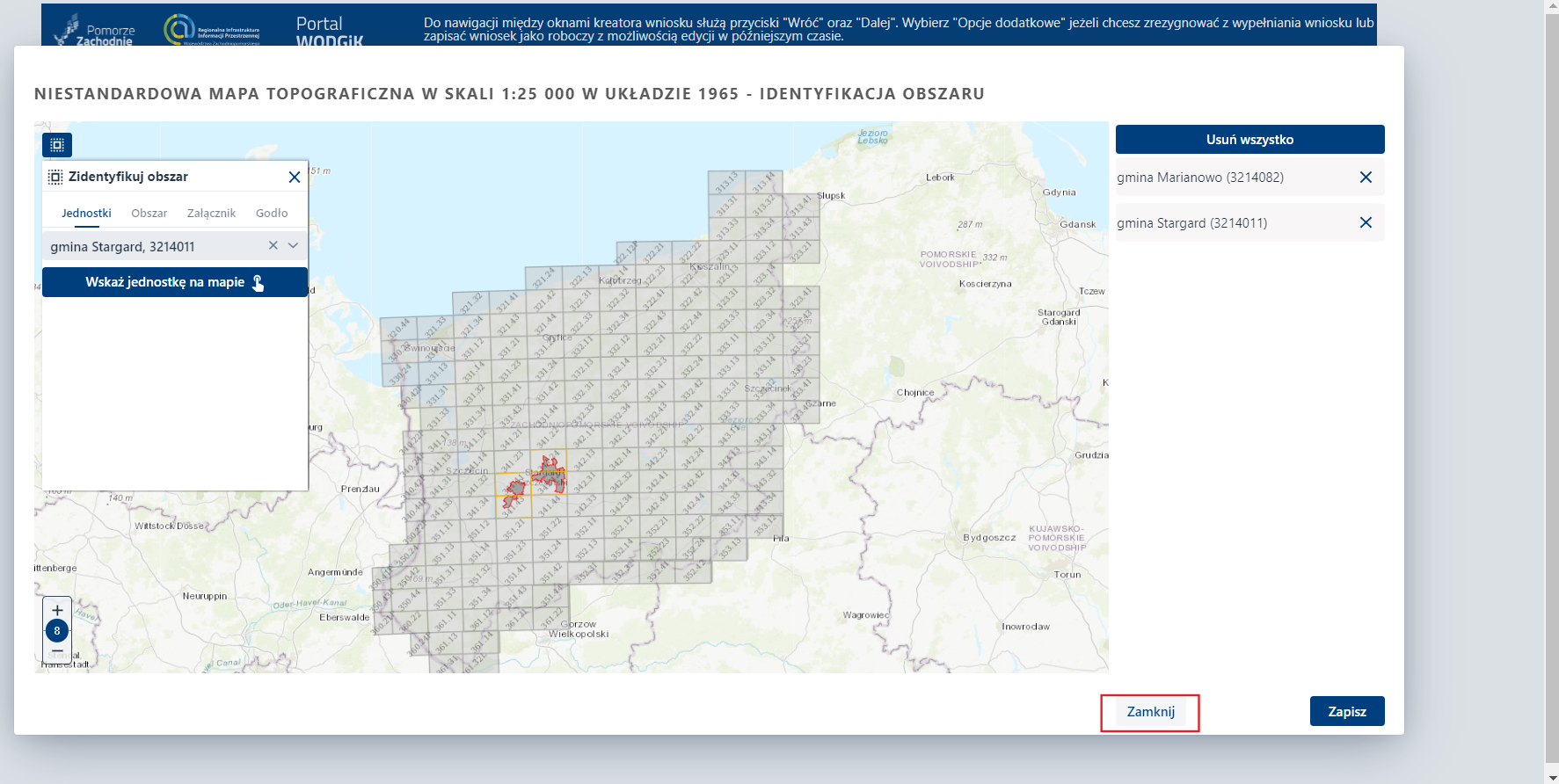Viewport: 1559px width, 784px height.
Task: Click the identify area tool icon on map
Action: tap(57, 145)
